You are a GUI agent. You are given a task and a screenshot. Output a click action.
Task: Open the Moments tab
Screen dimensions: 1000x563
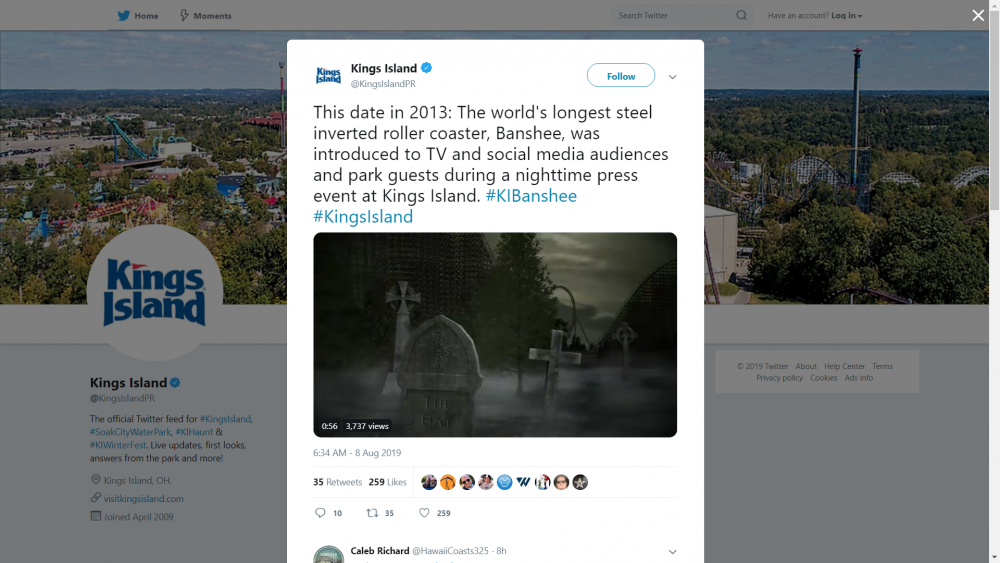click(205, 15)
